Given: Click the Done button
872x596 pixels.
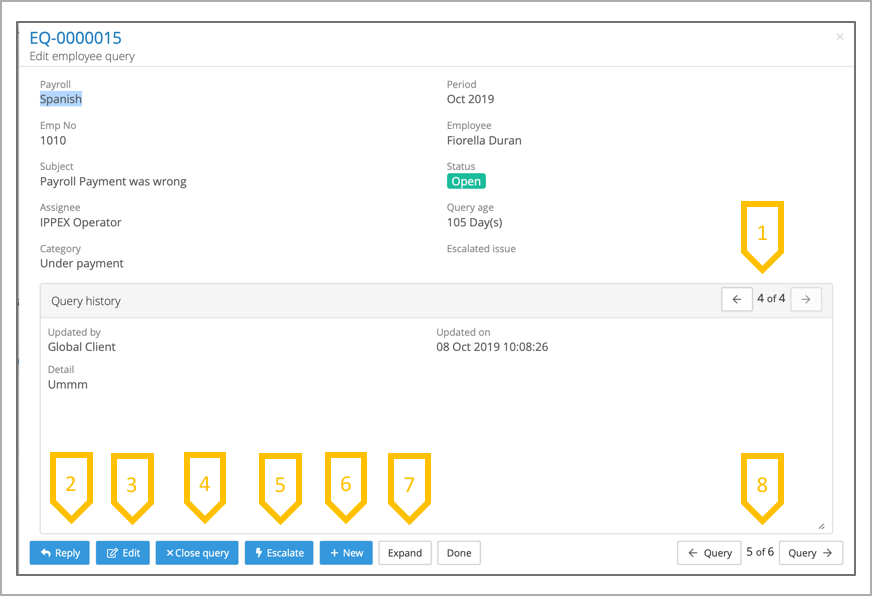Looking at the screenshot, I should click(x=459, y=553).
